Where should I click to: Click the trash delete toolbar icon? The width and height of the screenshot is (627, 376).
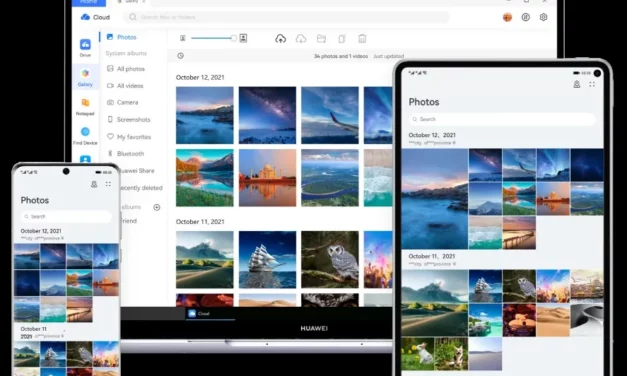(x=362, y=38)
